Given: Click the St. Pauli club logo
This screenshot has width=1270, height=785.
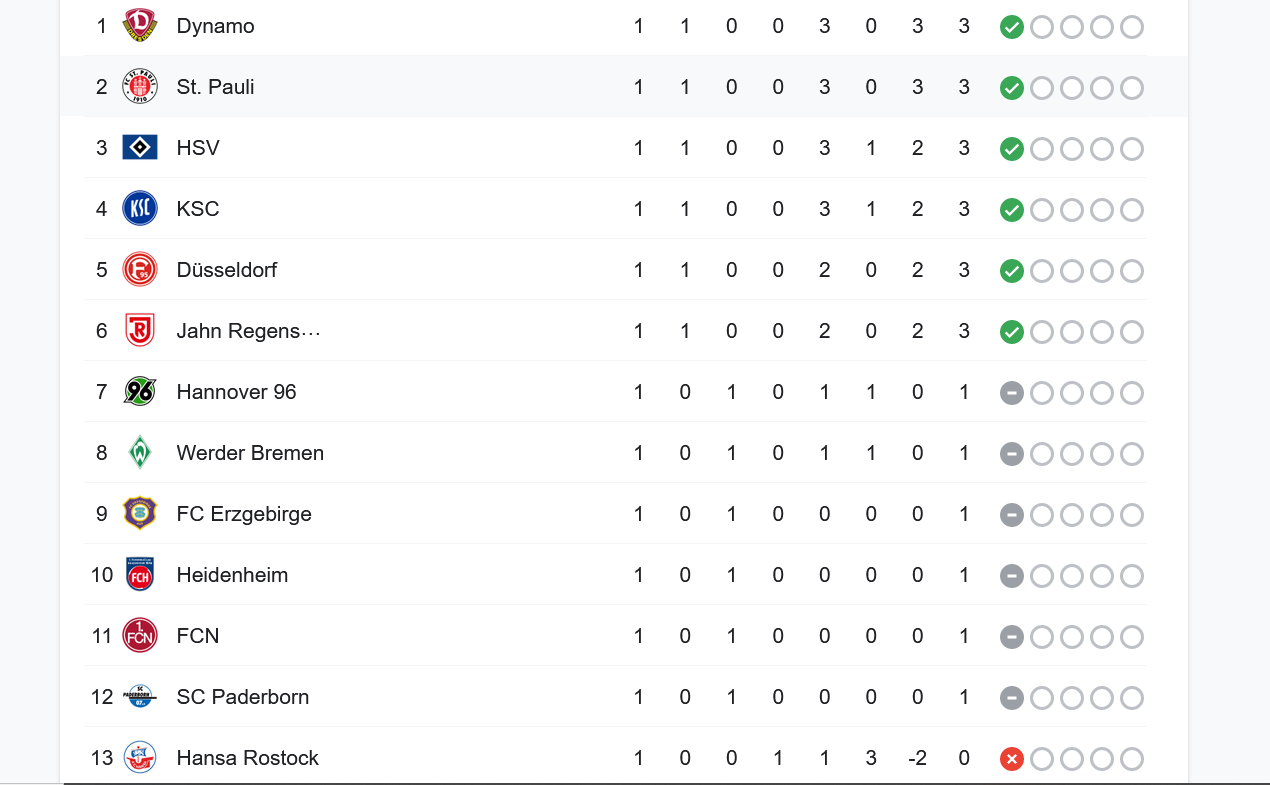Looking at the screenshot, I should [140, 87].
